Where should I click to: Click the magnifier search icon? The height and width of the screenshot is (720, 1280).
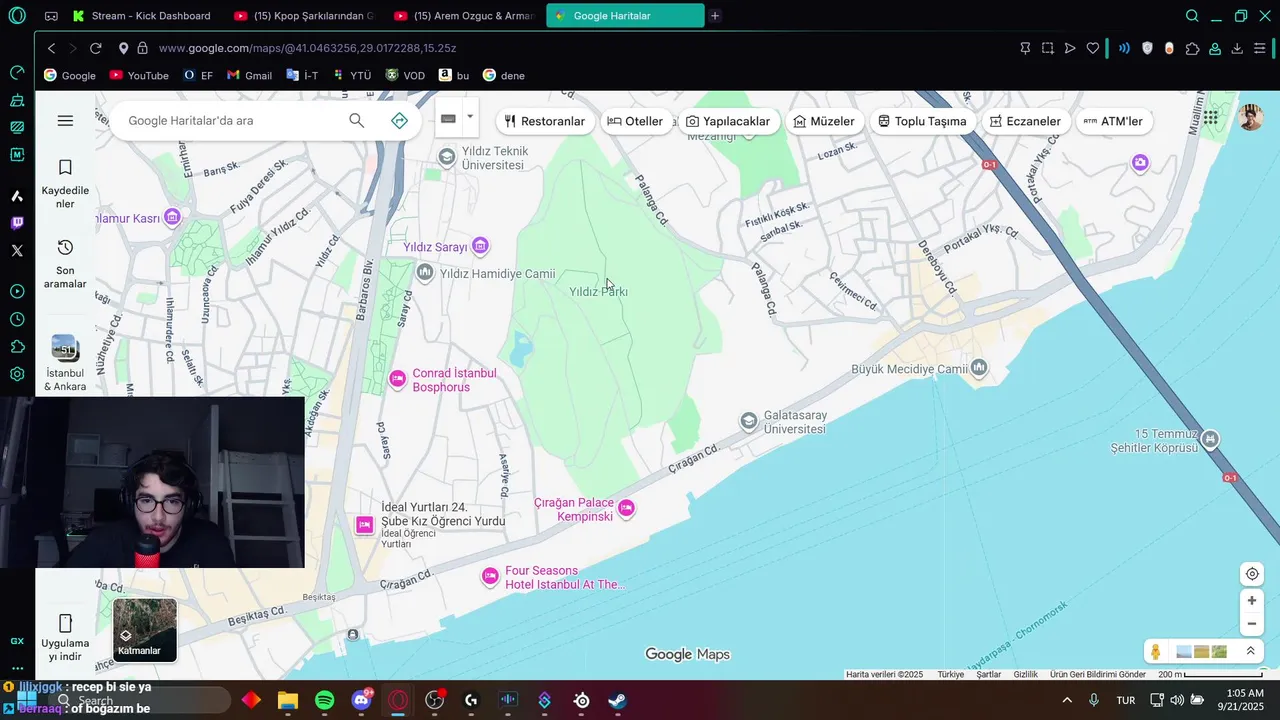356,121
